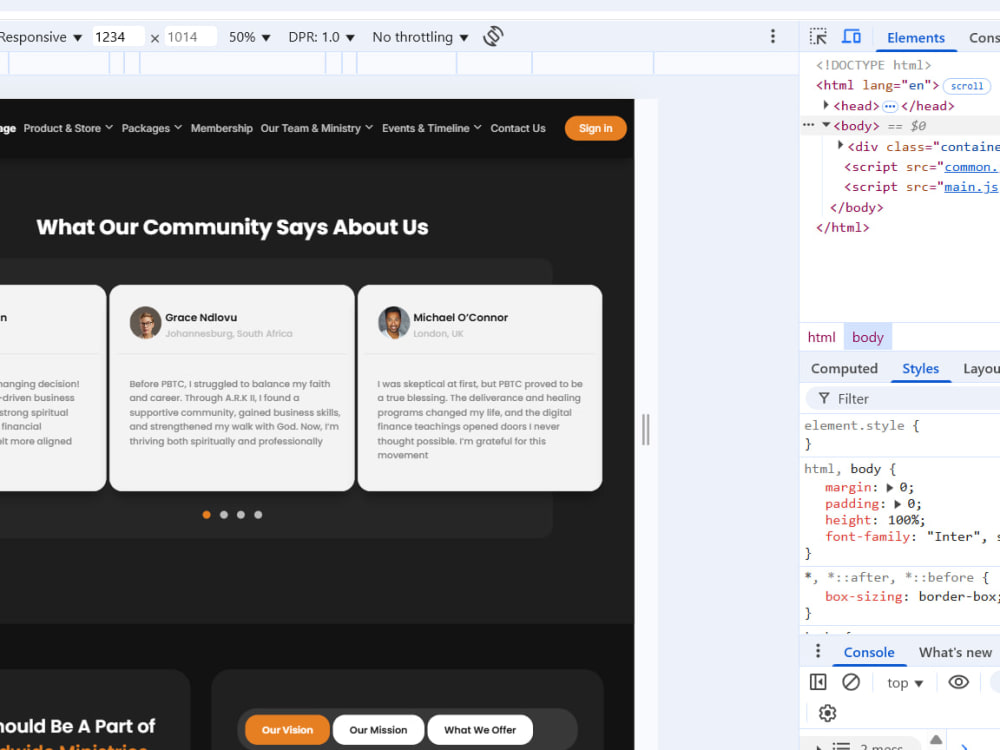The width and height of the screenshot is (1000, 750).
Task: Click the scroll badge next to html tag
Action: tap(966, 86)
